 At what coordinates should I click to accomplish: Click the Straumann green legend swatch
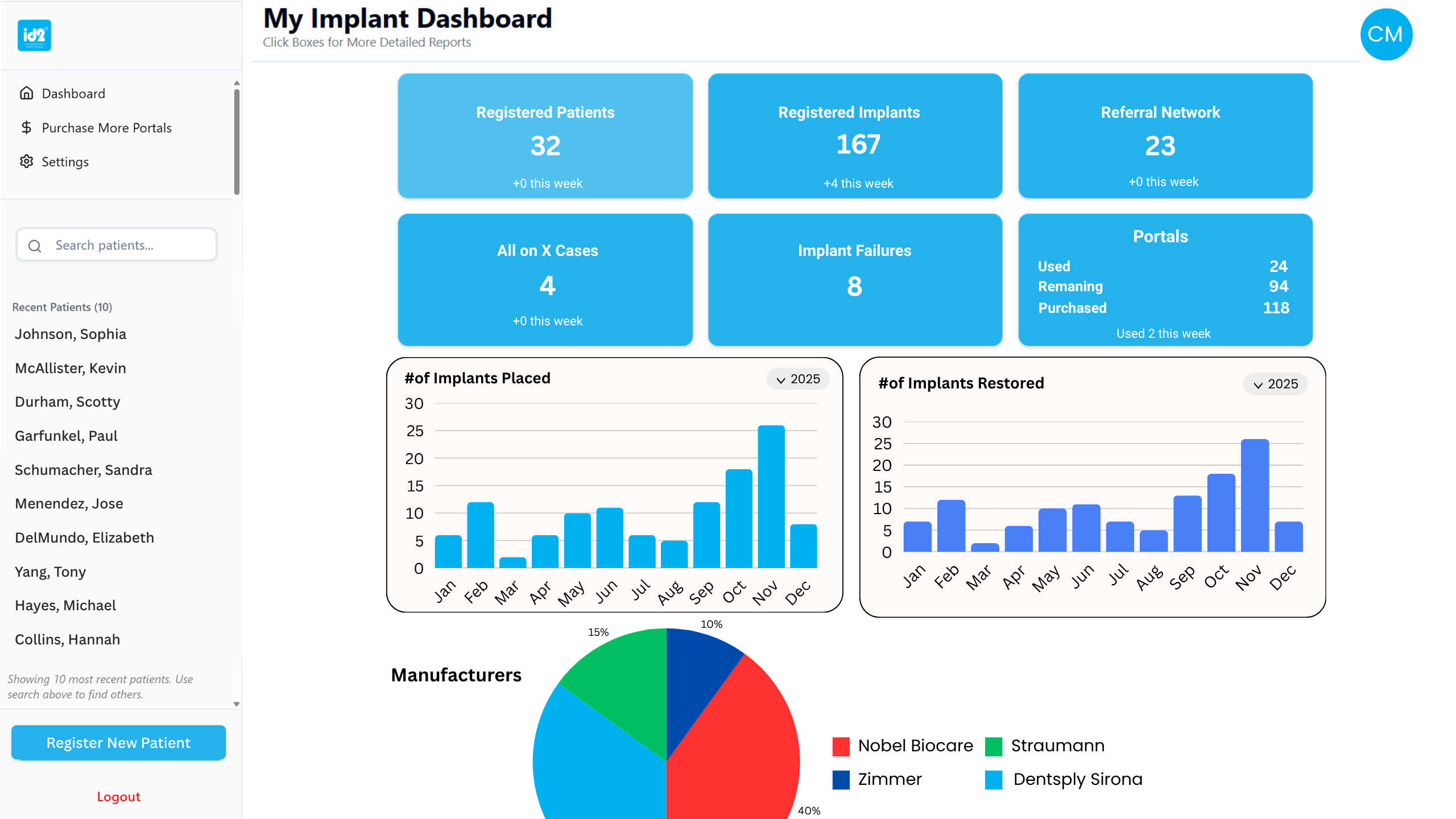tap(994, 746)
